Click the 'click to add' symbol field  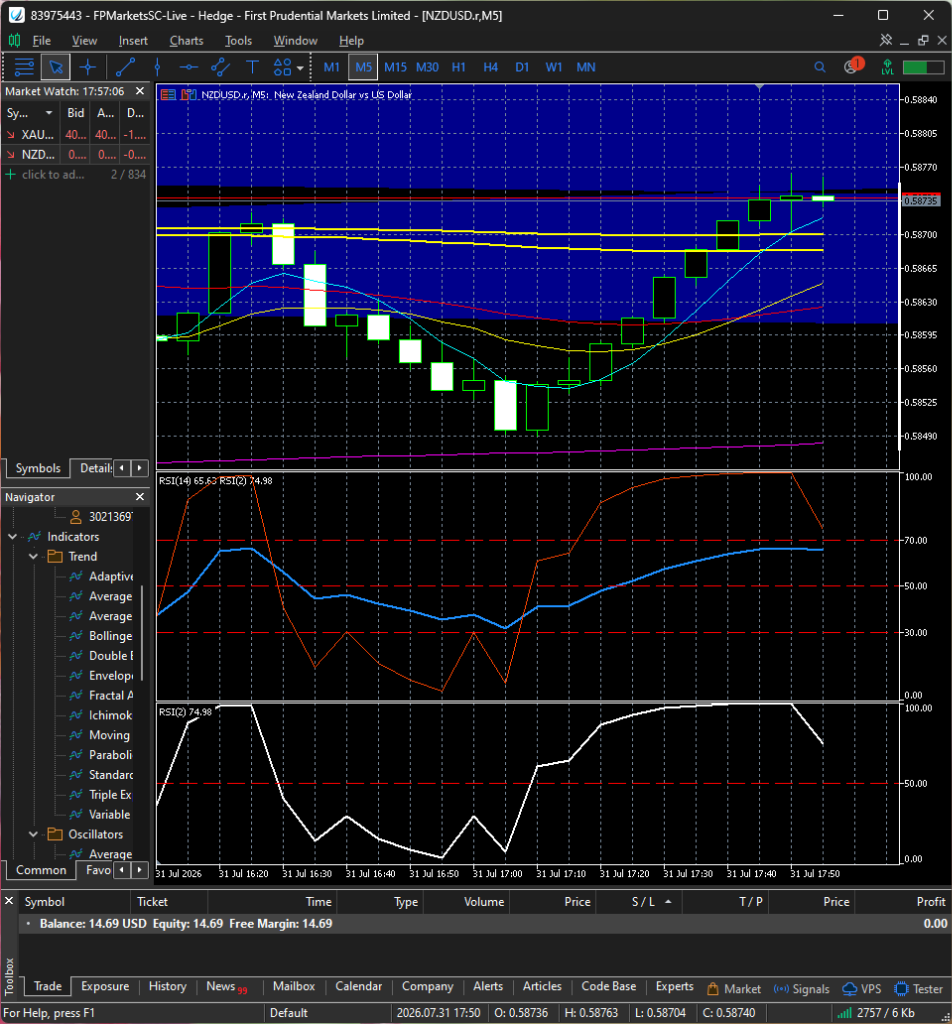pyautogui.click(x=53, y=174)
